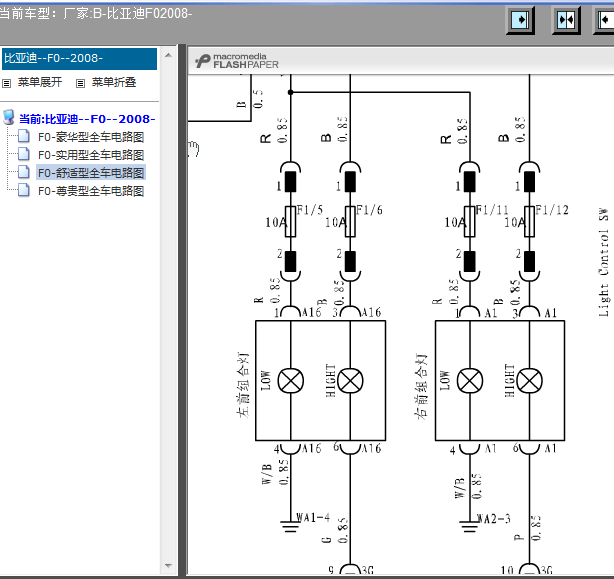
Task: Open F0-实用型全车电路图 document
Action: pyautogui.click(x=91, y=155)
